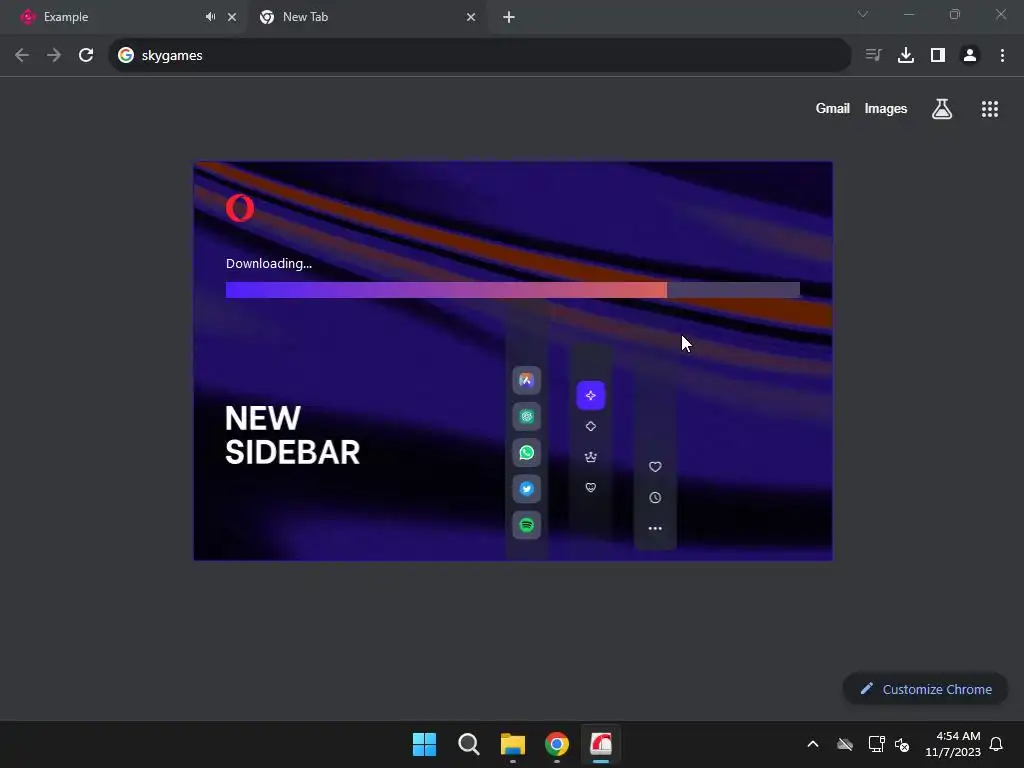Screen dimensions: 1024x768
Task: Toggle the Chrome side panel icon
Action: point(938,56)
